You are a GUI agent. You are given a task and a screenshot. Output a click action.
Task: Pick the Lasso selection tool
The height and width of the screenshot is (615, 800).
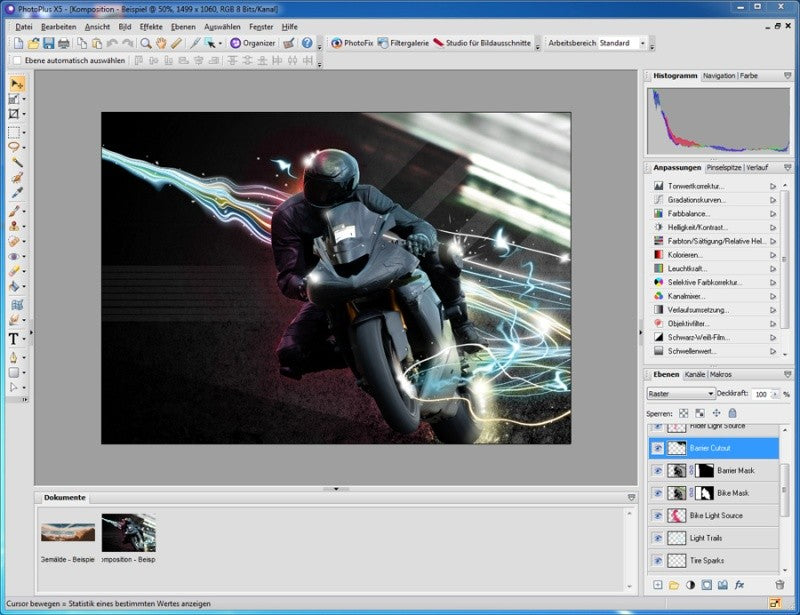[x=14, y=147]
